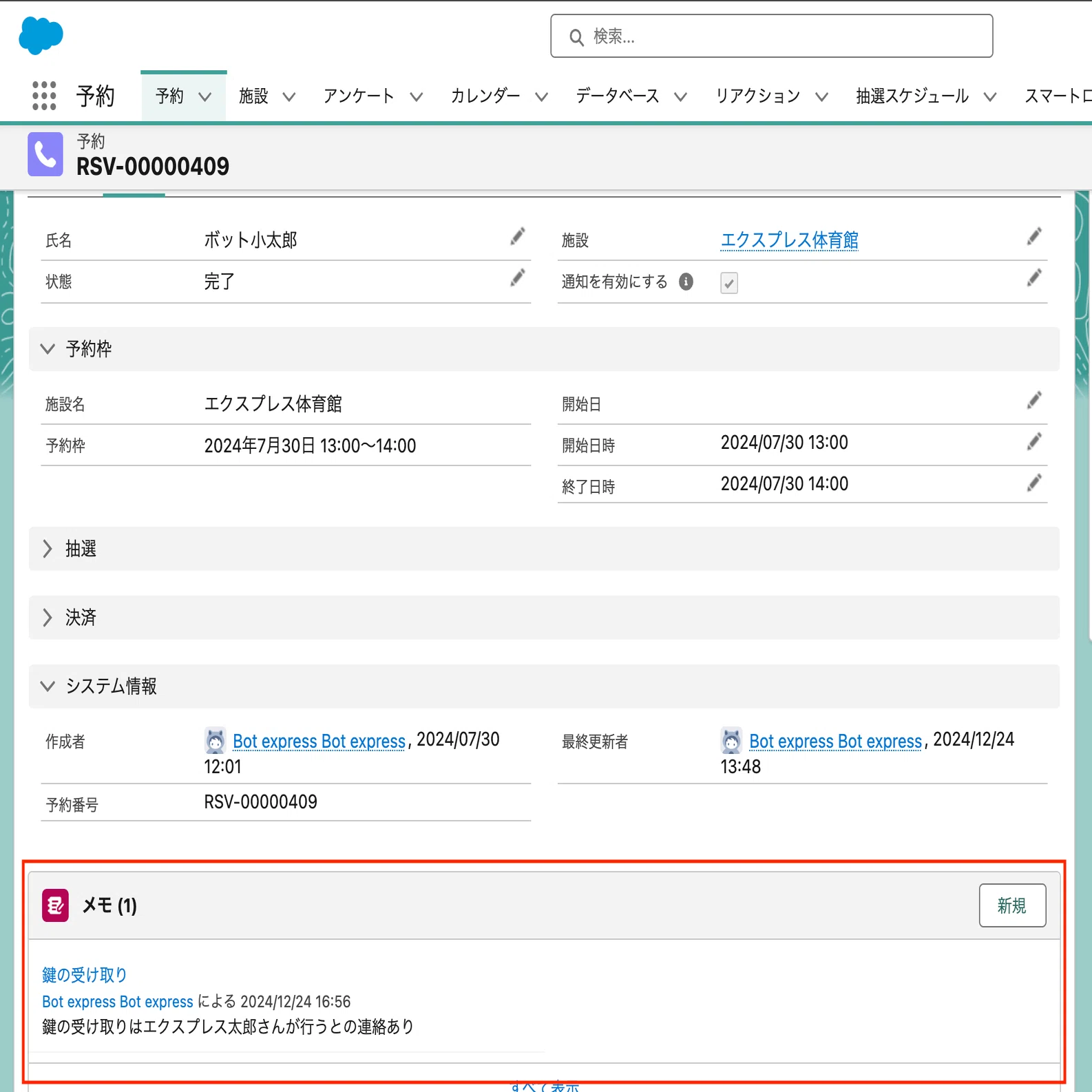Show info tooltip for 通知を有効にする
This screenshot has height=1092, width=1092.
(686, 282)
